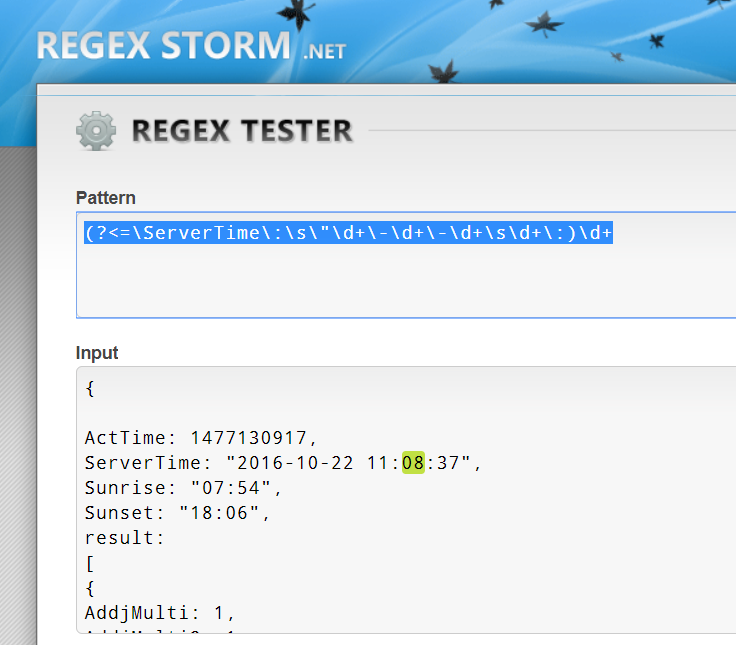Screen dimensions: 736x645
Task: Click the highlighted 08 match
Action: coord(413,463)
